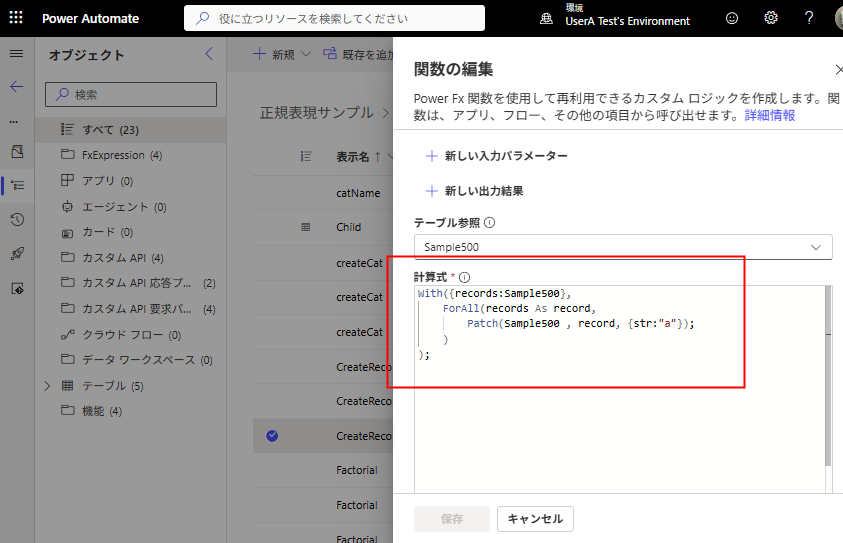Open the Sample500 table reference dropdown

pyautogui.click(x=622, y=247)
